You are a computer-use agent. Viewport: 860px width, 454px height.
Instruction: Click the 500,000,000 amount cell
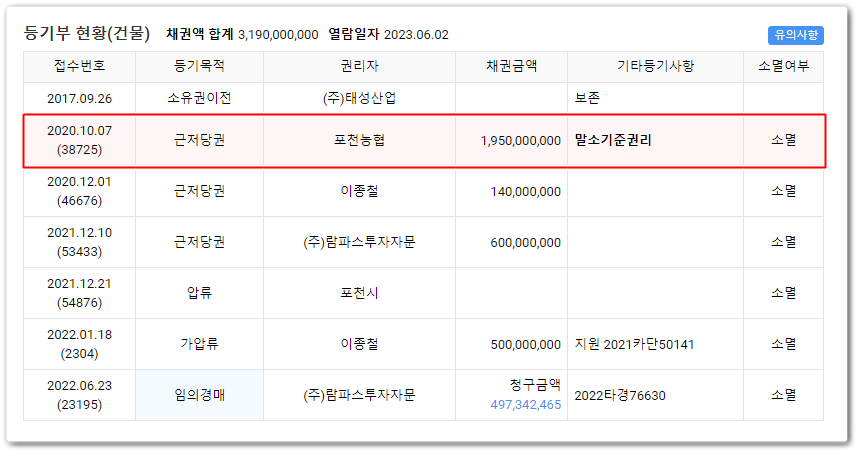[x=511, y=344]
